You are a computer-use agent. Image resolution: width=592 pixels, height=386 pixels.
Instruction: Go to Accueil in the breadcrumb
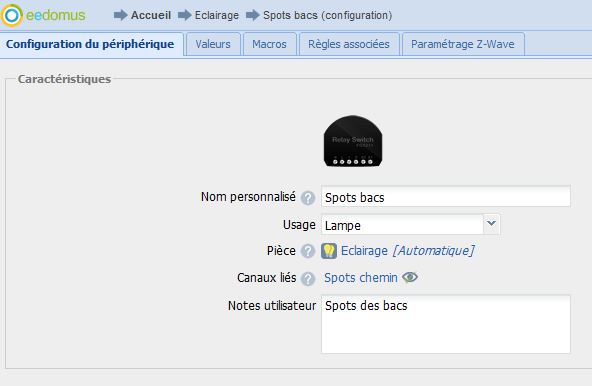[151, 15]
